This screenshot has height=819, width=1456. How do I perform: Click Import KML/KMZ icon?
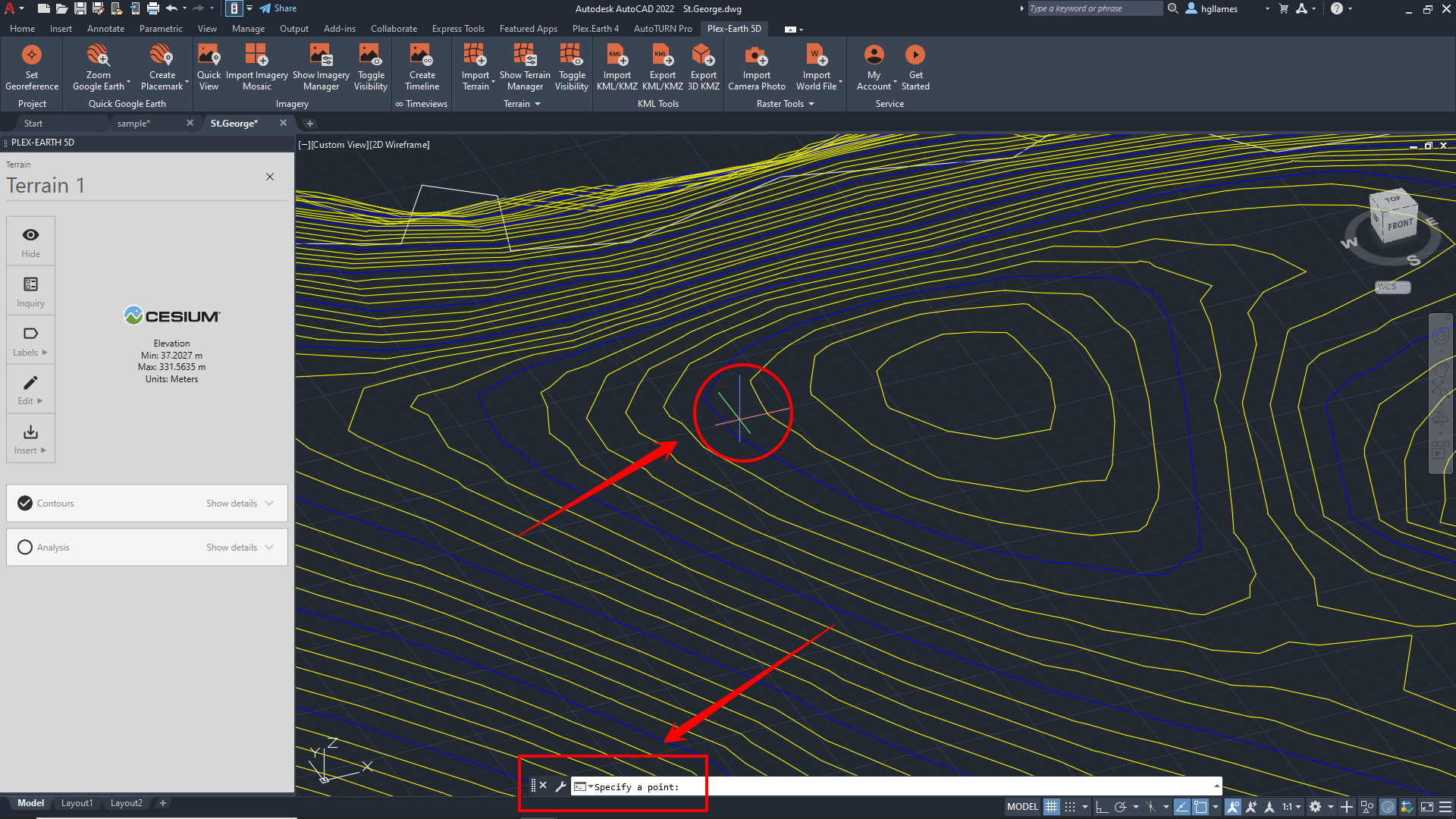click(x=617, y=55)
